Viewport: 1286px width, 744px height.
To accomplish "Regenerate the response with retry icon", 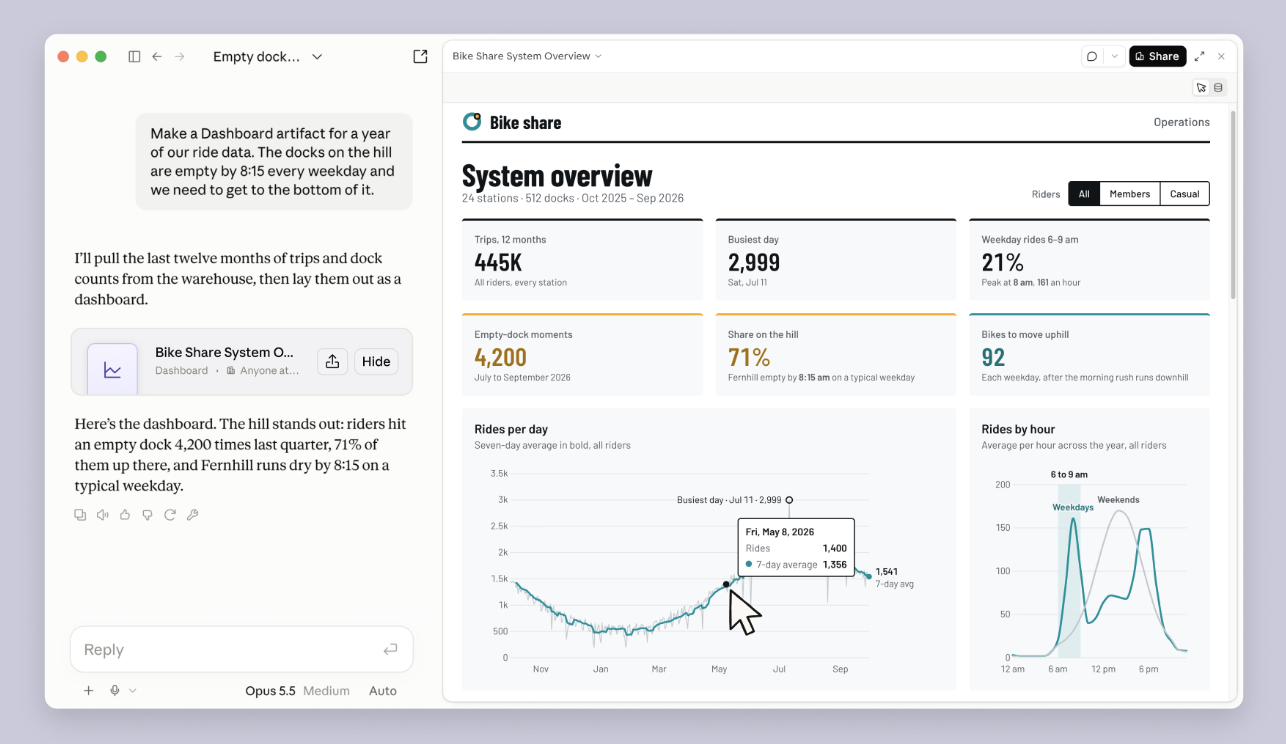I will 170,515.
